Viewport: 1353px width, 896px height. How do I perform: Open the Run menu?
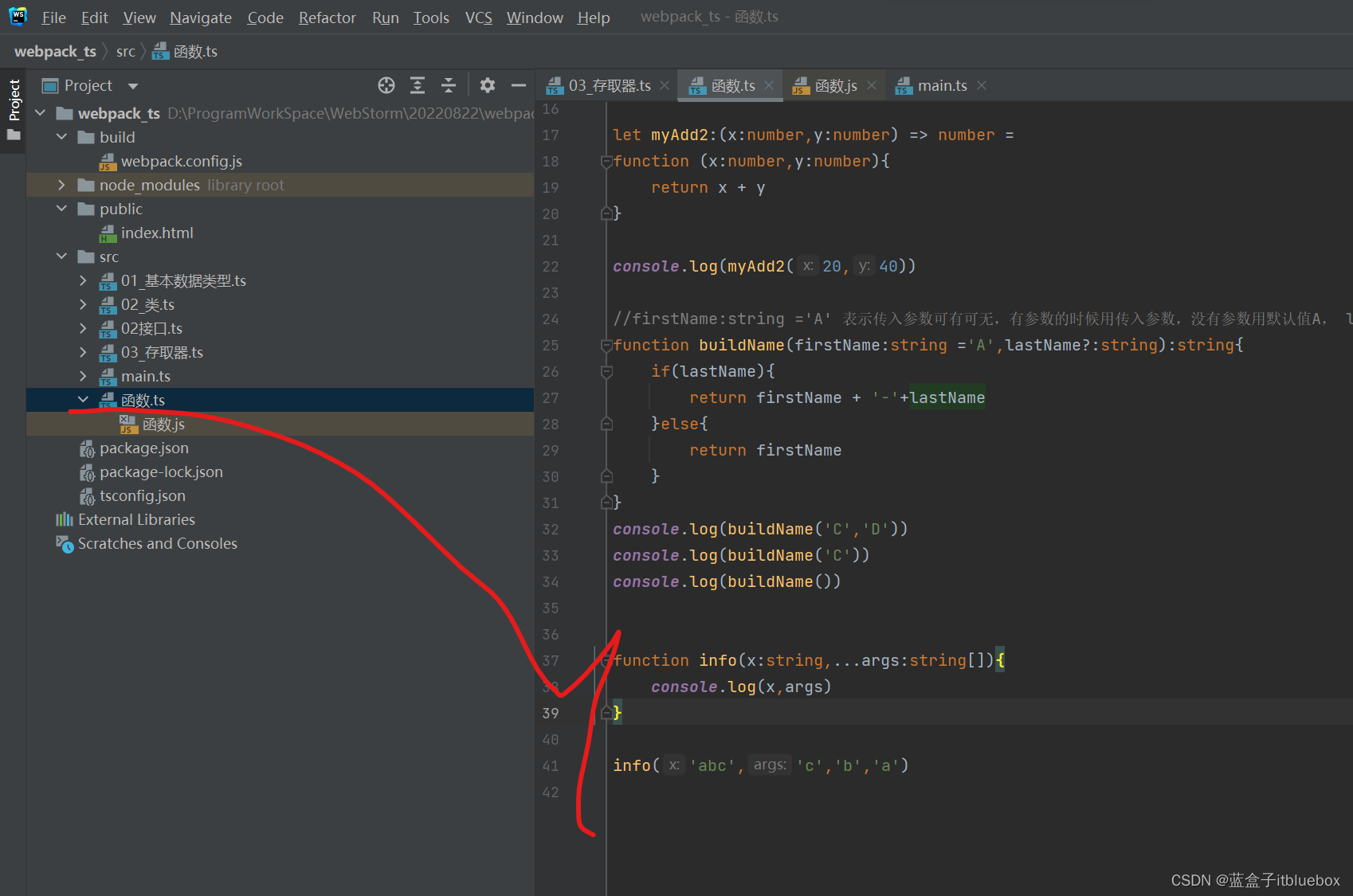386,18
